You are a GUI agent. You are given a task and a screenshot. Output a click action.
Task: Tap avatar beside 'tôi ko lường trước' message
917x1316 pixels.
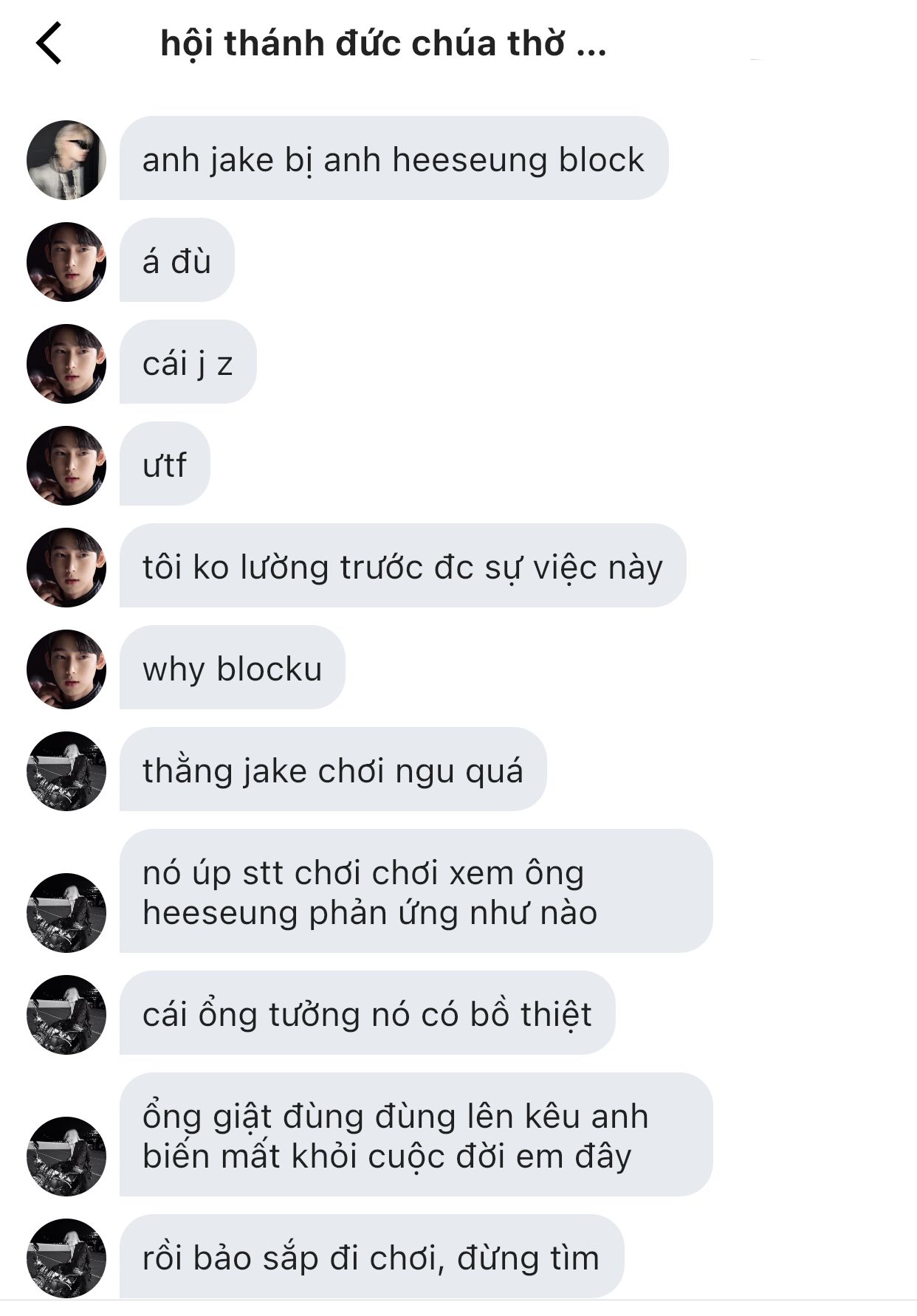pos(66,568)
